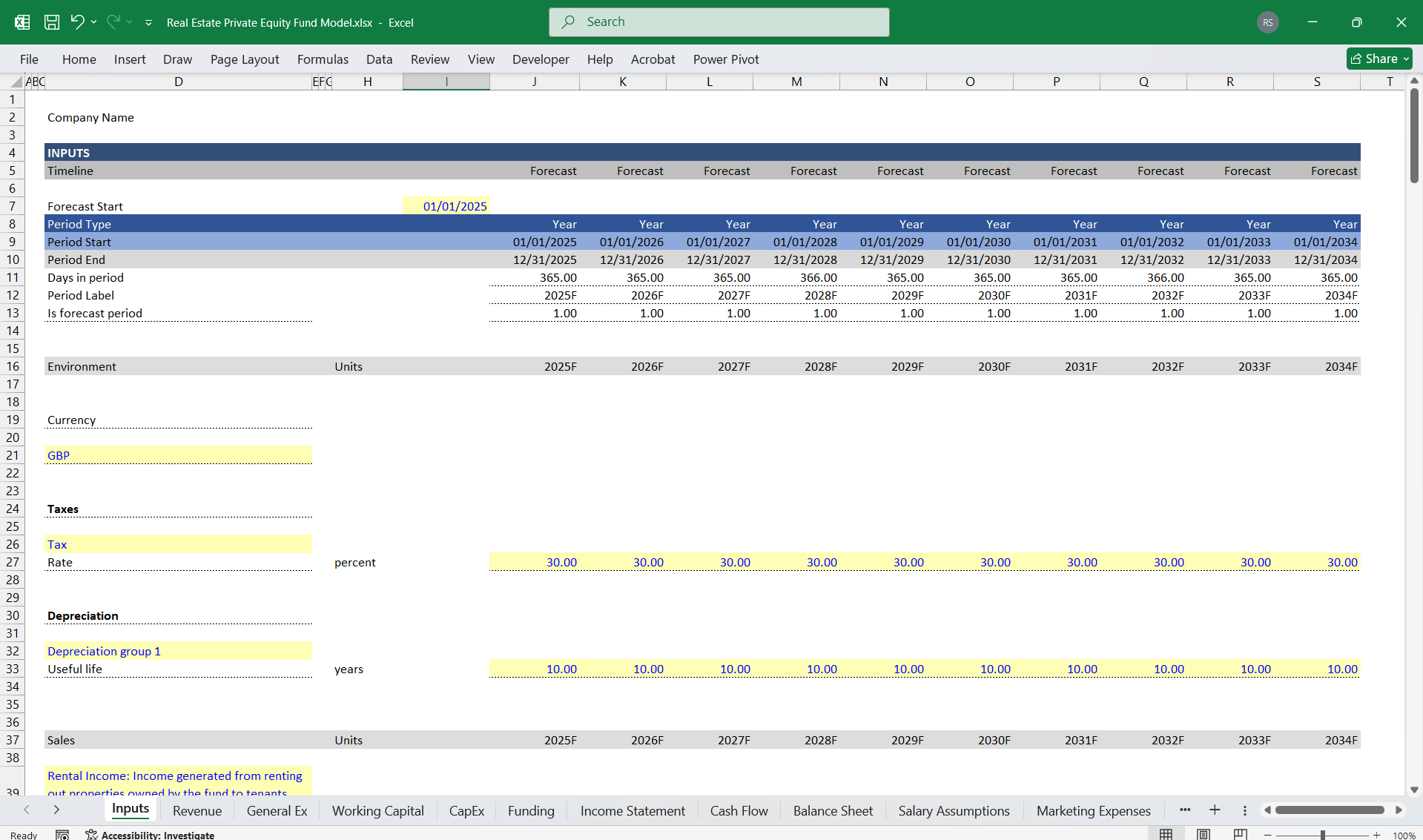Open the Power Pivot ribbon tab
This screenshot has width=1423, height=840.
[726, 59]
